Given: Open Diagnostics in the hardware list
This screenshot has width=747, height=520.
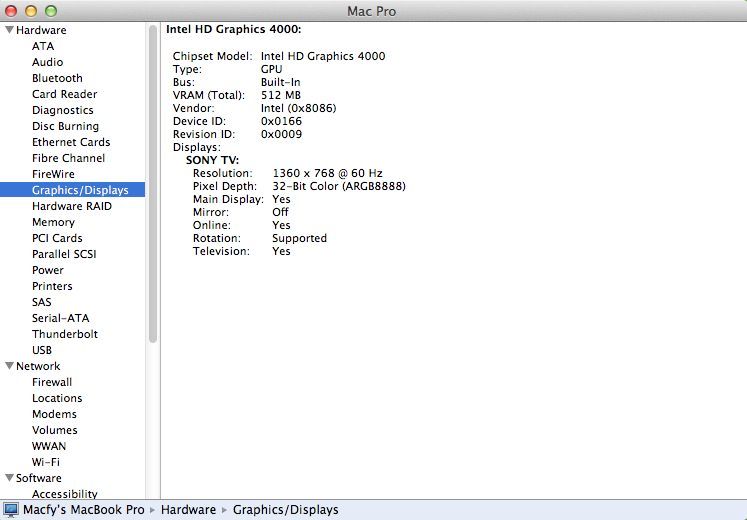Looking at the screenshot, I should click(62, 110).
